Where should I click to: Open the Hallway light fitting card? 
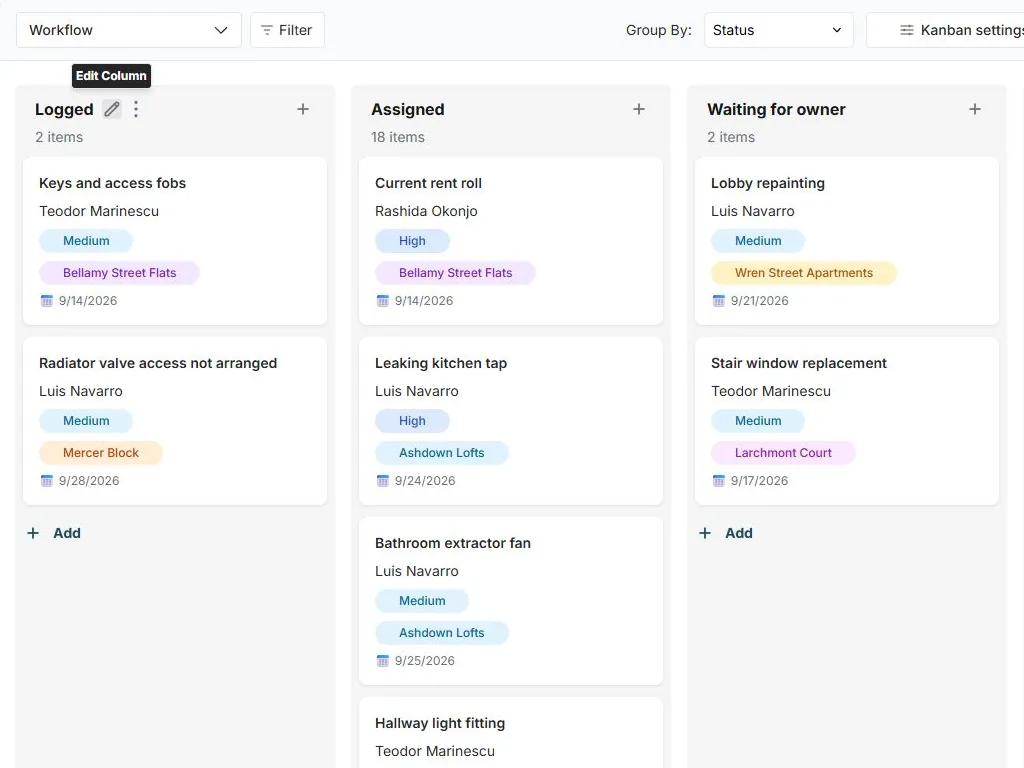tap(511, 733)
